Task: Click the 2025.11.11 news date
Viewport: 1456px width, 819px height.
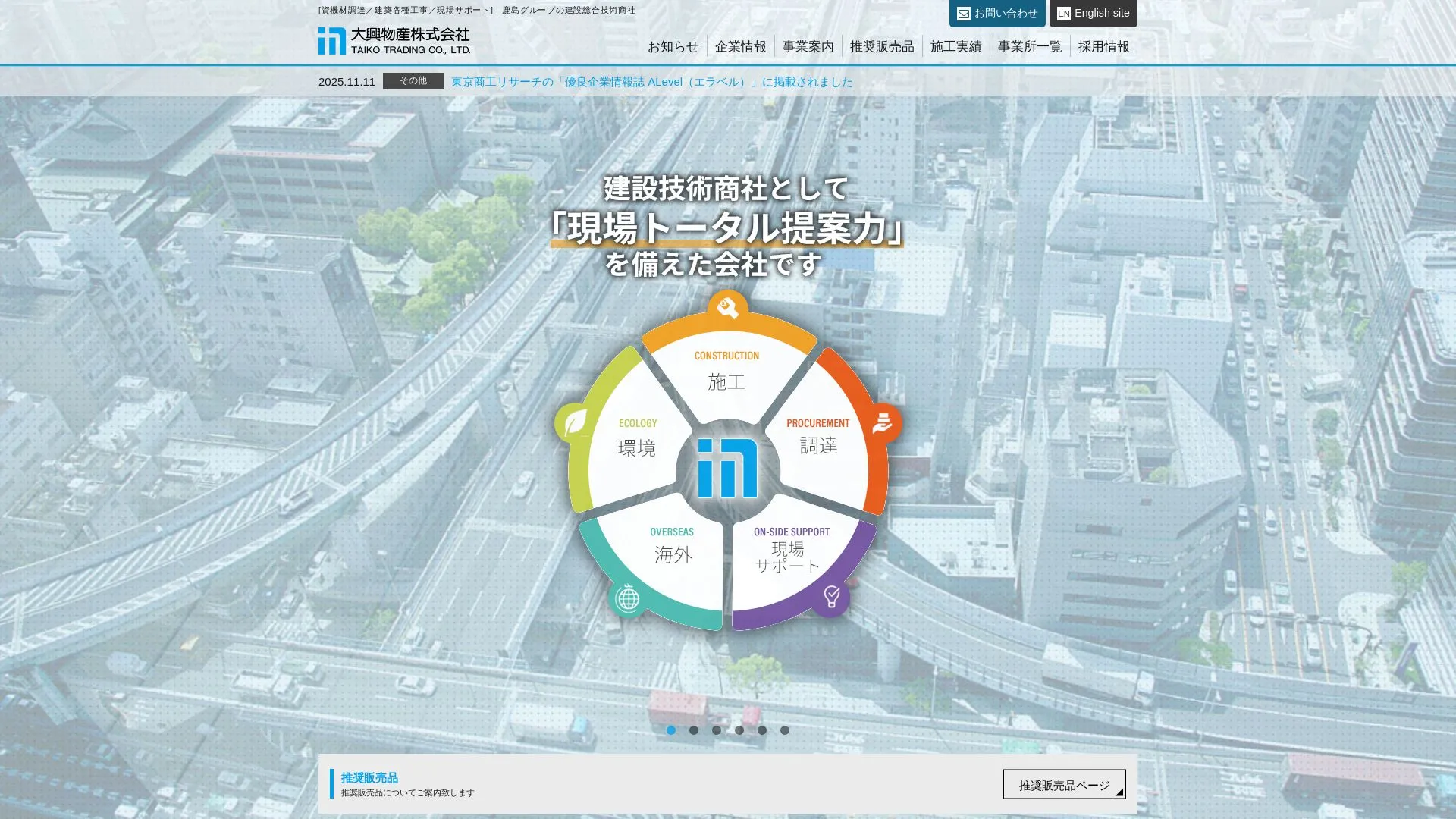Action: pyautogui.click(x=347, y=82)
